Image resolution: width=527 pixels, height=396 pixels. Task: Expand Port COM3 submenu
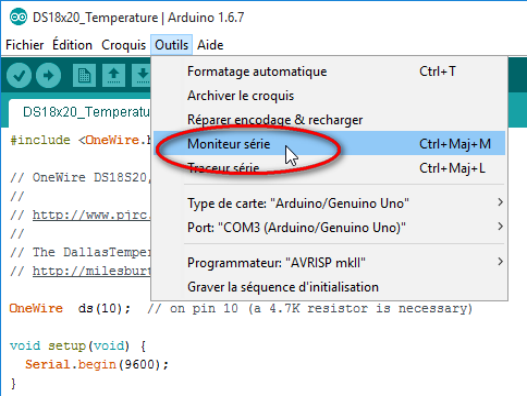(329, 228)
